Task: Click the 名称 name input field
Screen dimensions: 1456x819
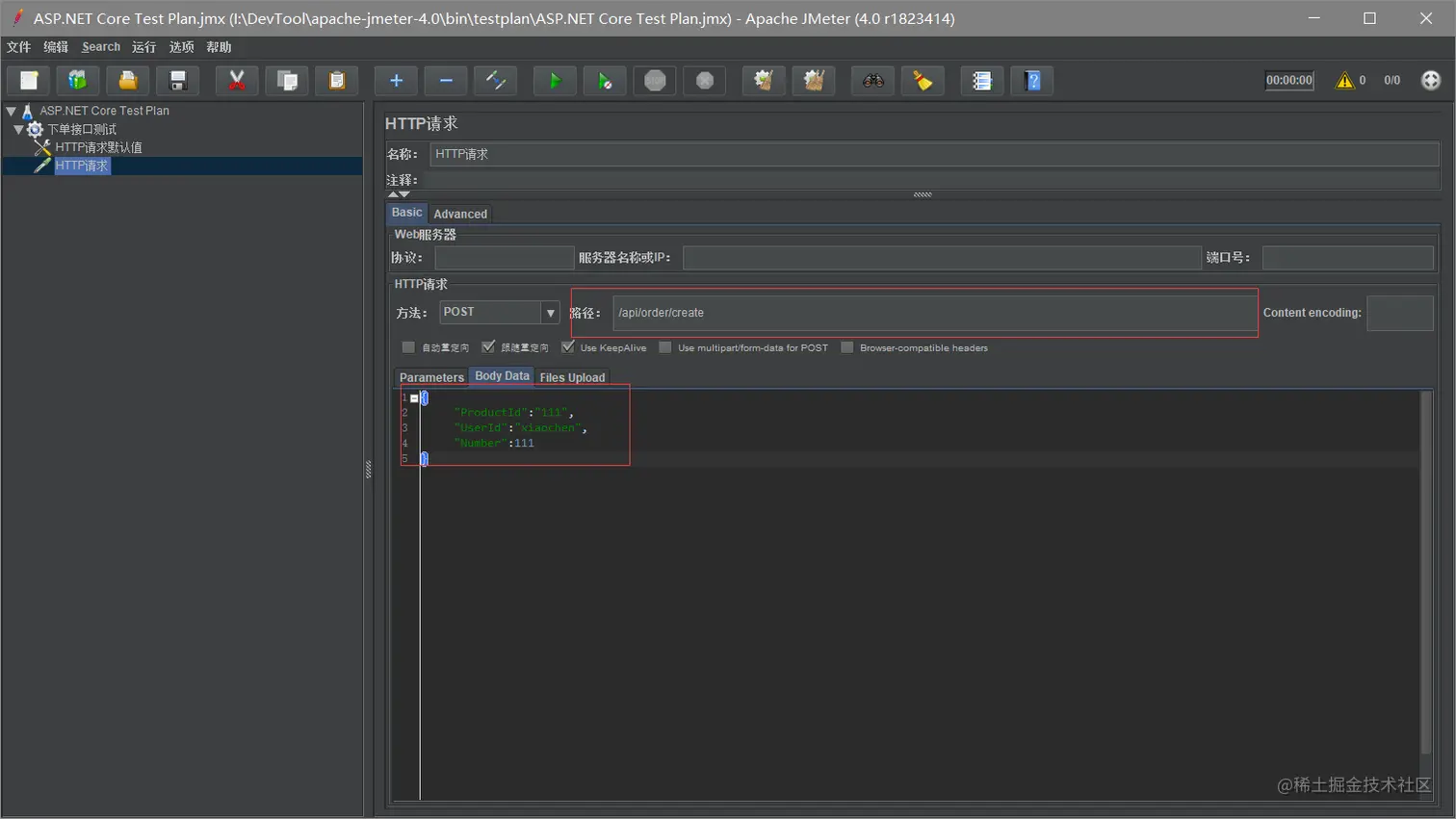Action: (934, 154)
